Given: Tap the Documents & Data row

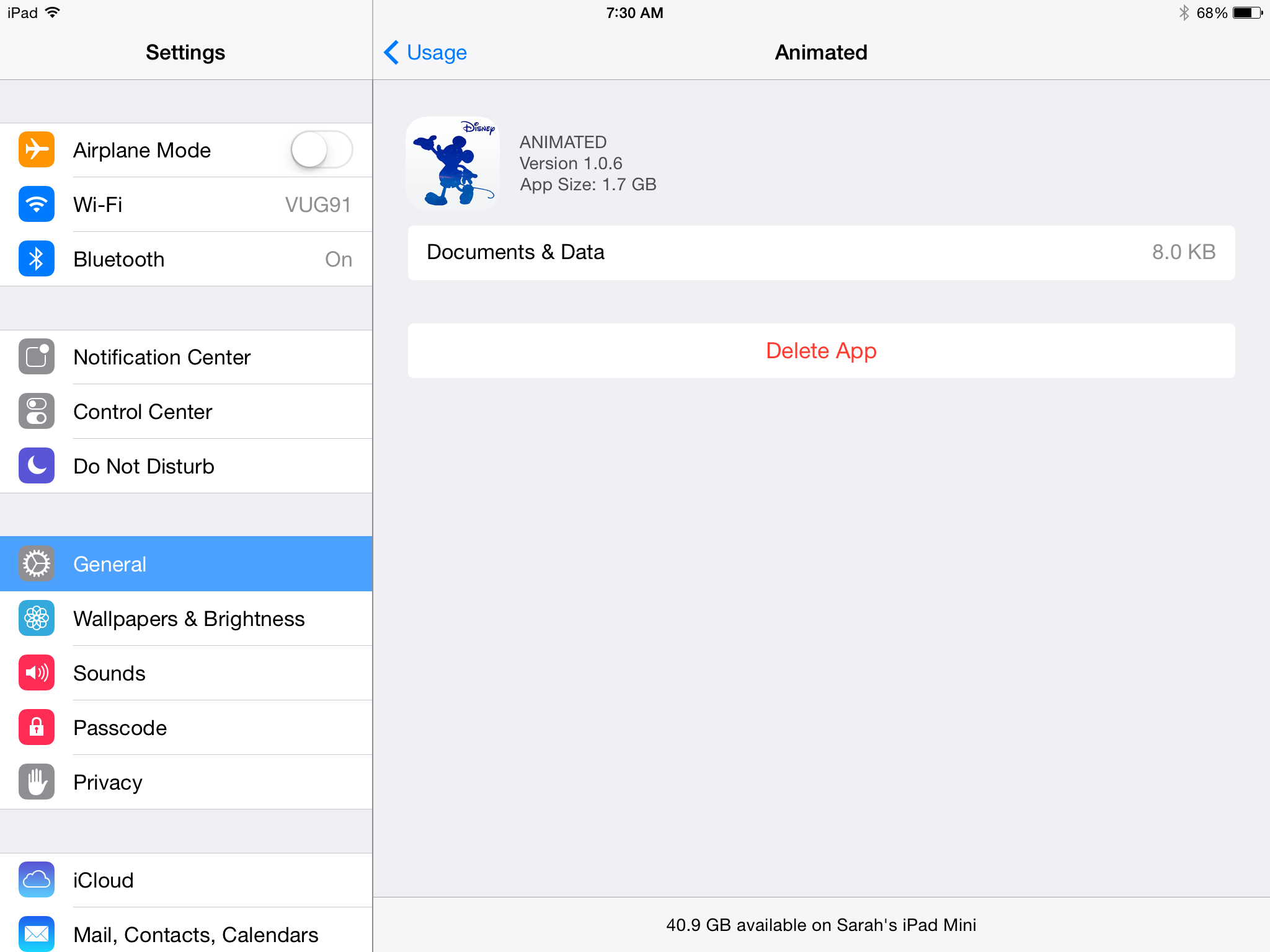Looking at the screenshot, I should [x=821, y=253].
